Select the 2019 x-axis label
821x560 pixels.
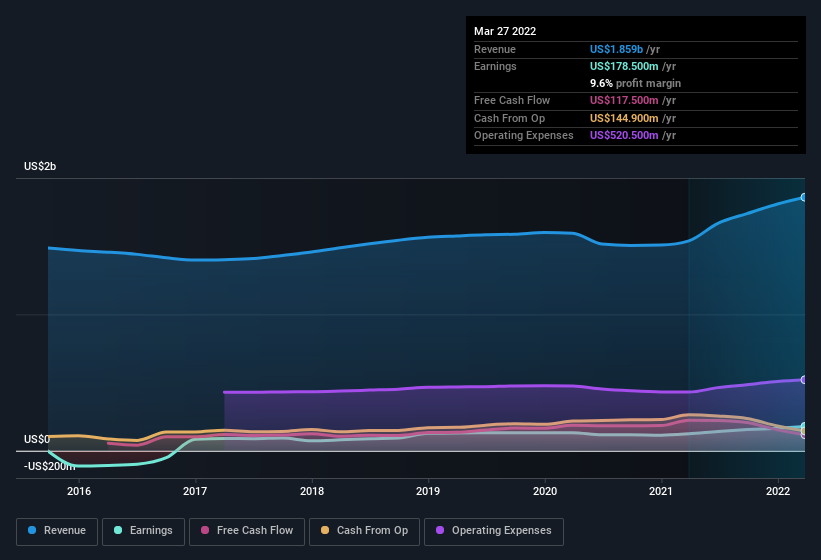(x=428, y=491)
